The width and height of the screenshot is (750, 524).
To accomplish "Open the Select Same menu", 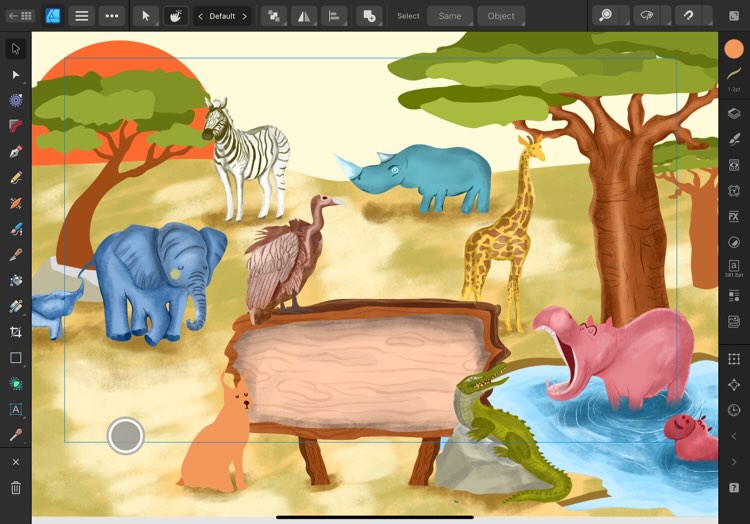I will pos(450,16).
